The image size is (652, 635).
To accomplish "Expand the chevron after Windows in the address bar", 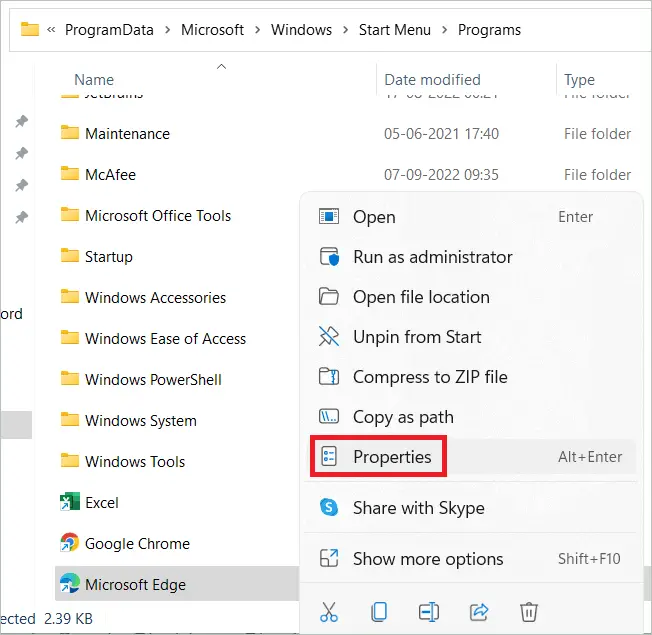I will tap(346, 30).
